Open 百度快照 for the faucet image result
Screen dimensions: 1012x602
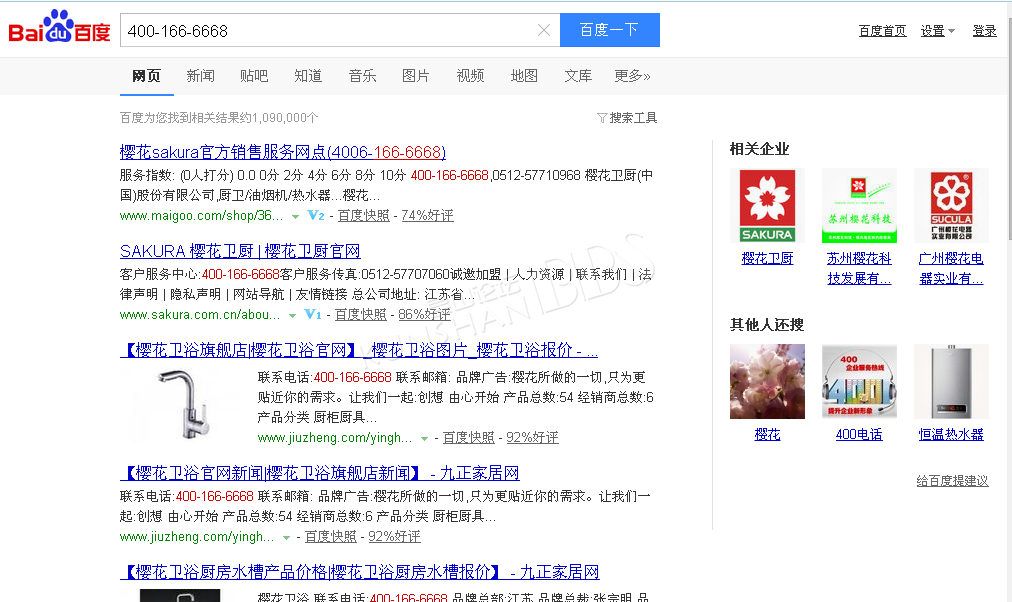point(469,437)
